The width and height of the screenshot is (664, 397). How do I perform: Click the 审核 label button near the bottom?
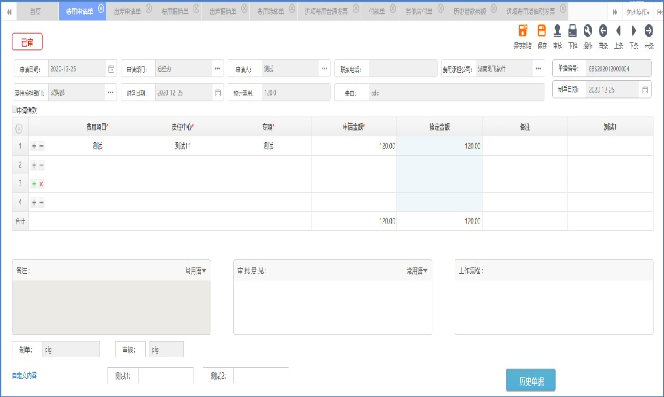130,350
